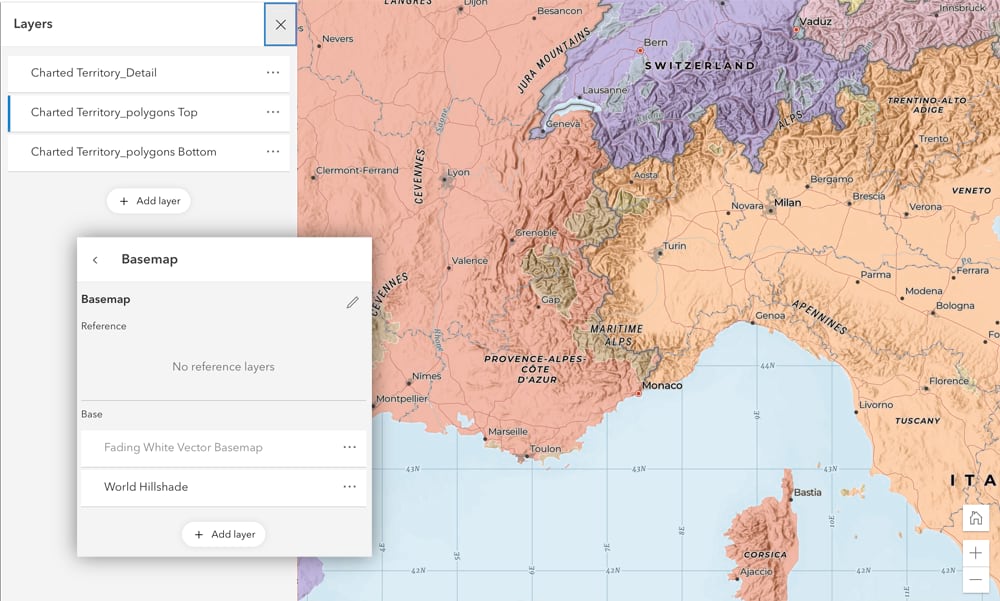Add a layer in Basemap panel
Viewport: 1000px width, 601px height.
click(224, 535)
